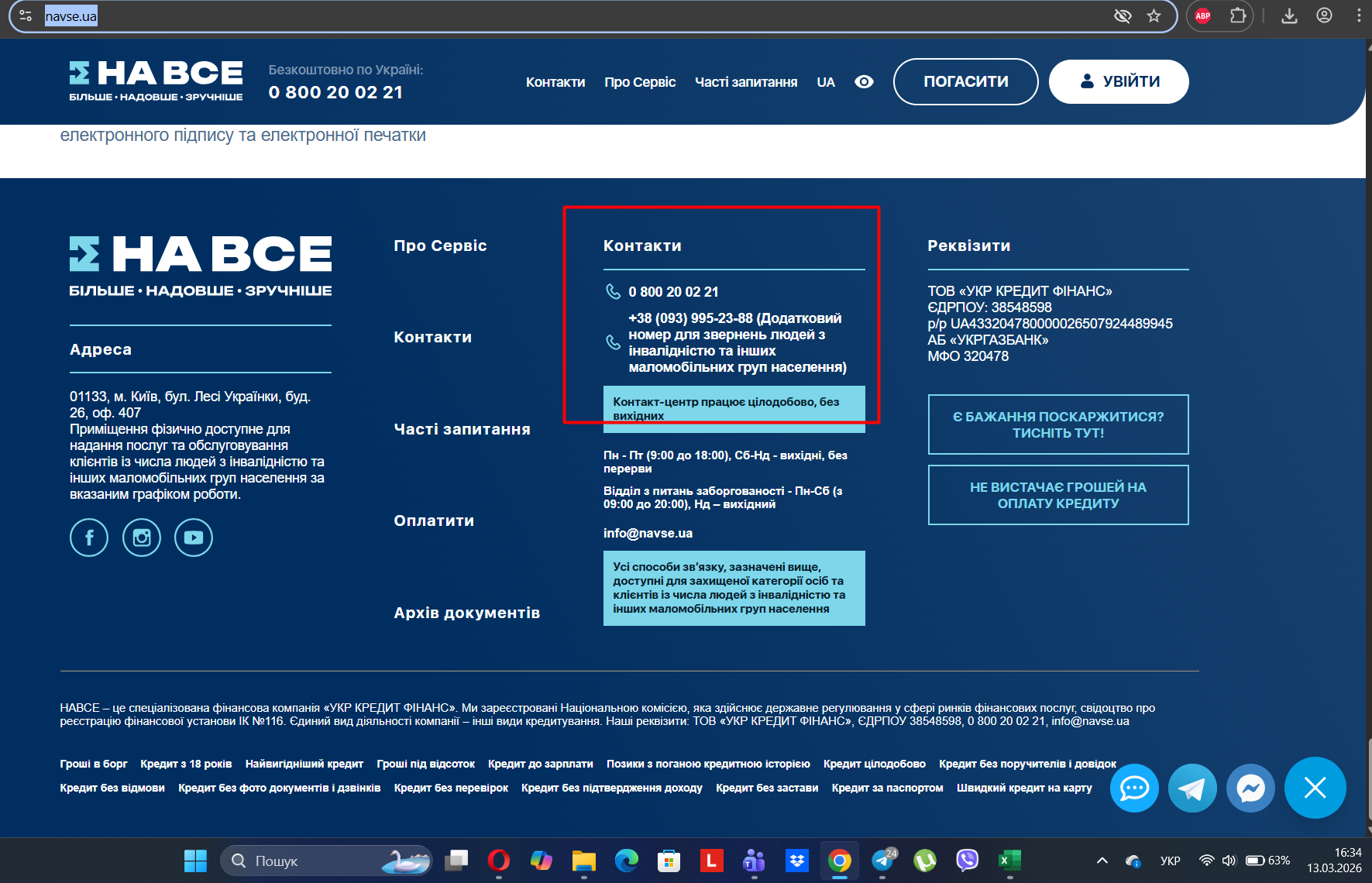This screenshot has width=1372, height=883.
Task: Call 0 800 20 02 21 in footer contacts
Action: tap(673, 292)
